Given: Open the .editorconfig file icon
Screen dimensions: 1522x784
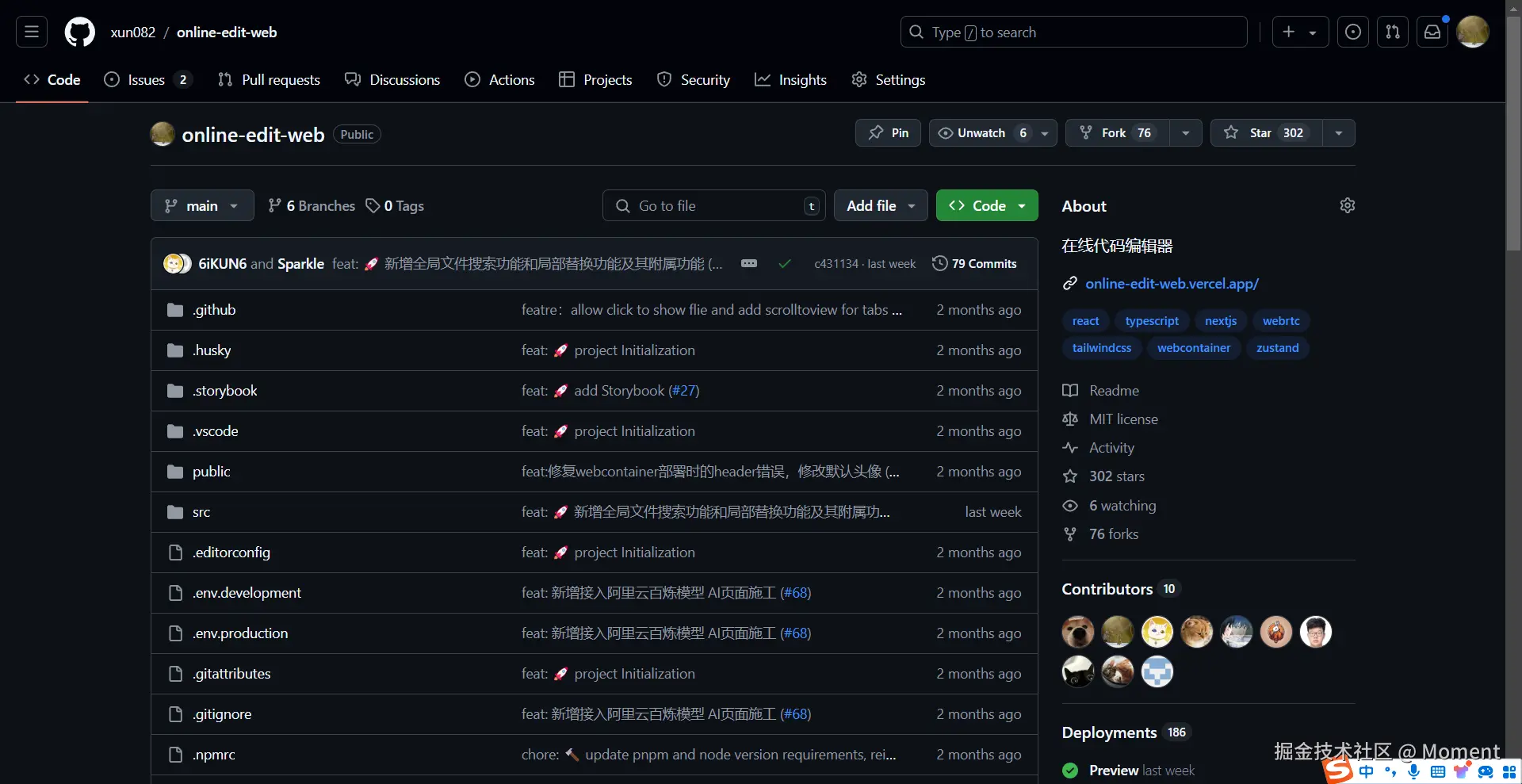Looking at the screenshot, I should tap(175, 553).
